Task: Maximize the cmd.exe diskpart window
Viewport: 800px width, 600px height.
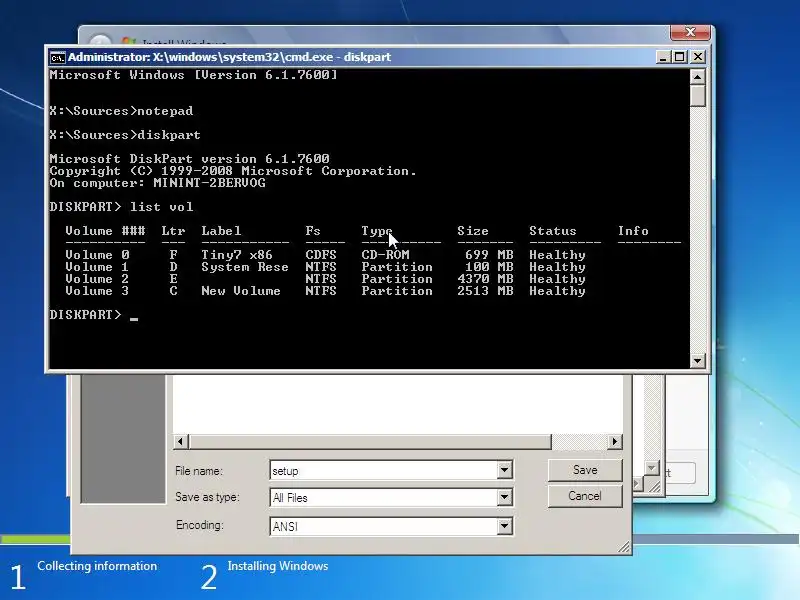Action: click(680, 57)
